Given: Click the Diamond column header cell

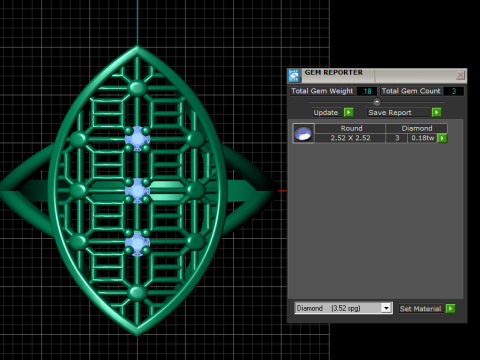Looking at the screenshot, I should [417, 128].
